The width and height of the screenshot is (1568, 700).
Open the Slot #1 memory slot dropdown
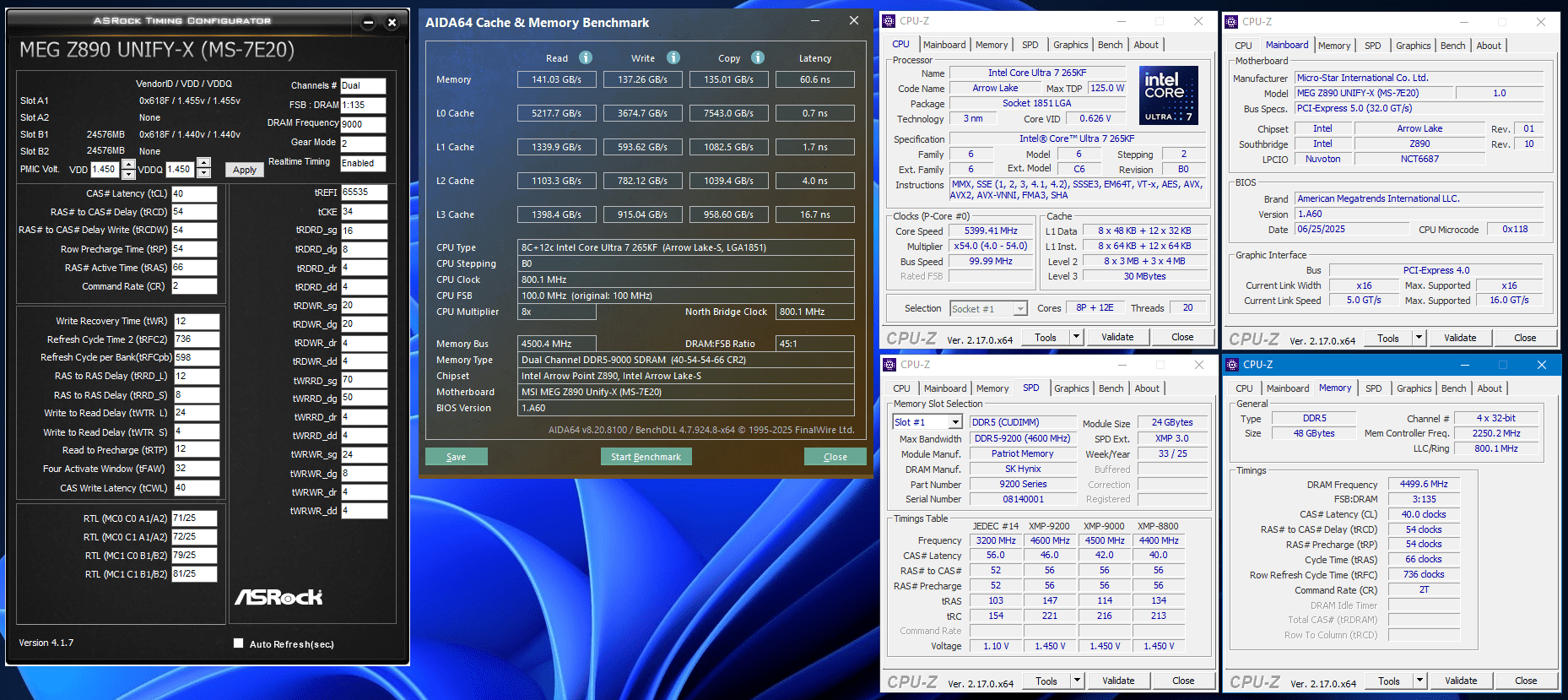(x=955, y=422)
